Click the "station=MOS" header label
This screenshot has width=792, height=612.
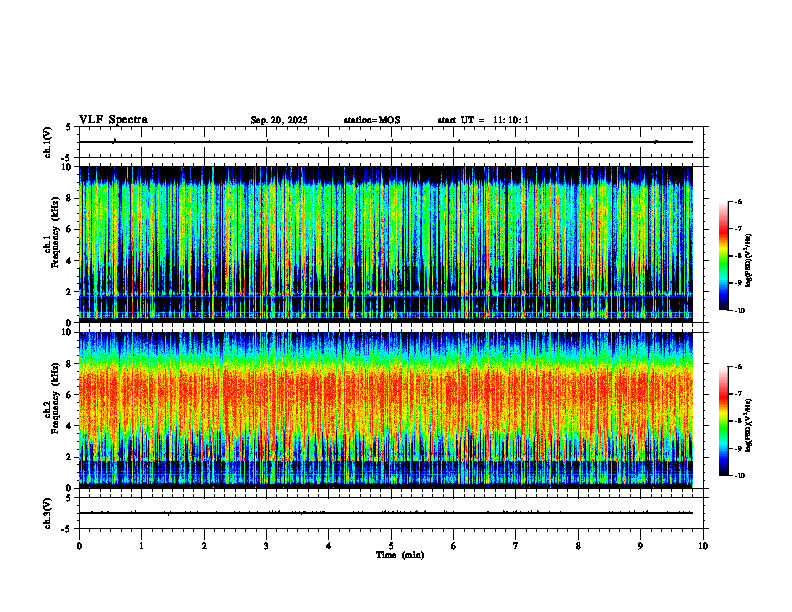tap(372, 120)
